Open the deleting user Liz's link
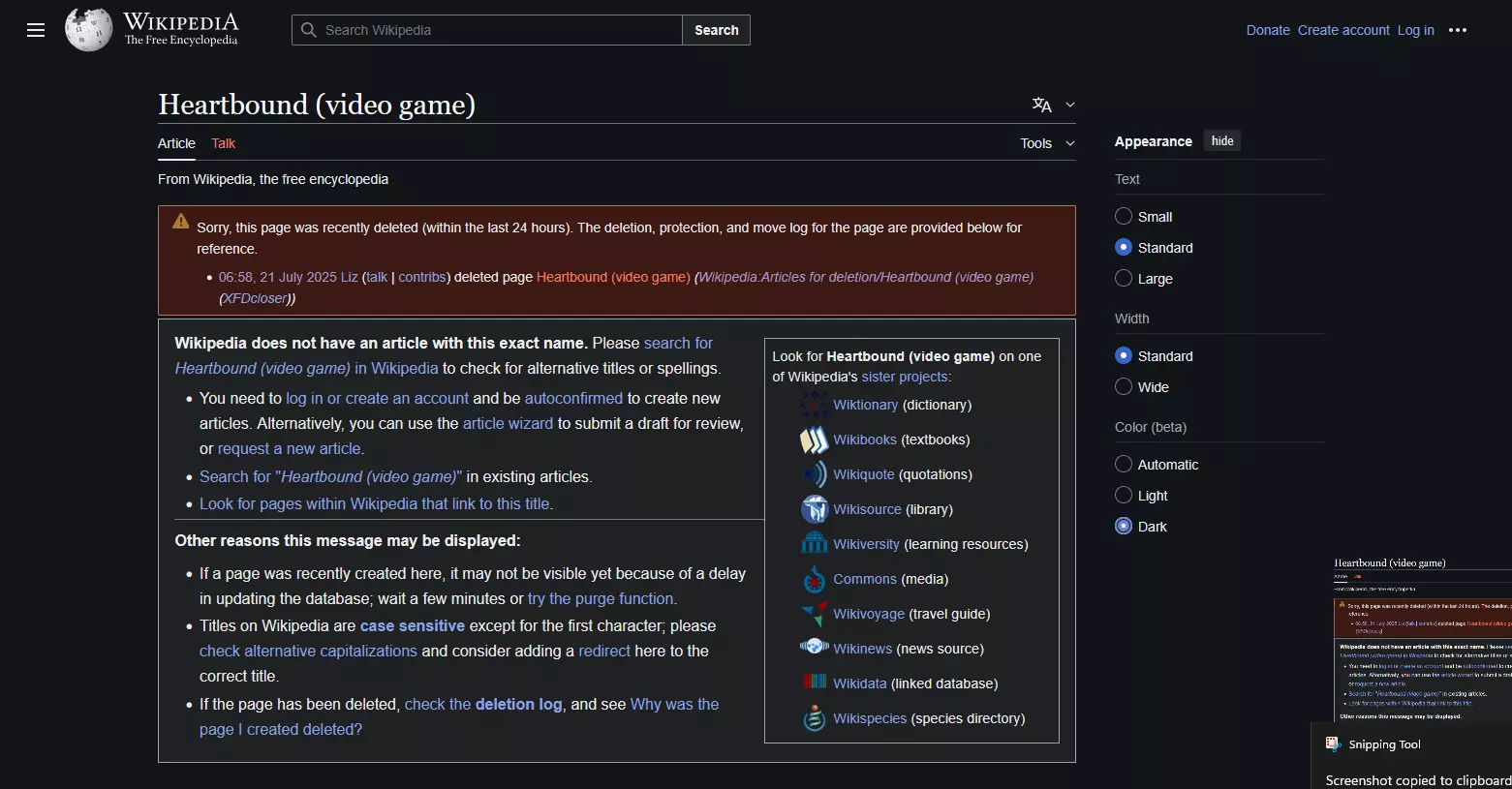The height and width of the screenshot is (789, 1512). click(349, 277)
